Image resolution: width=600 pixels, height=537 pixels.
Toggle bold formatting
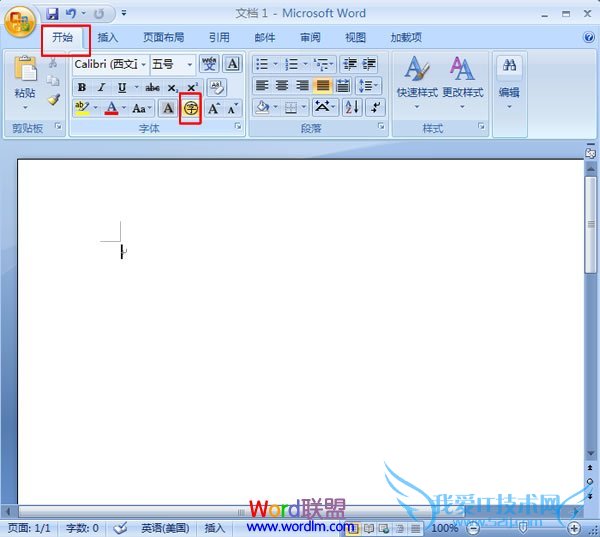coord(82,87)
